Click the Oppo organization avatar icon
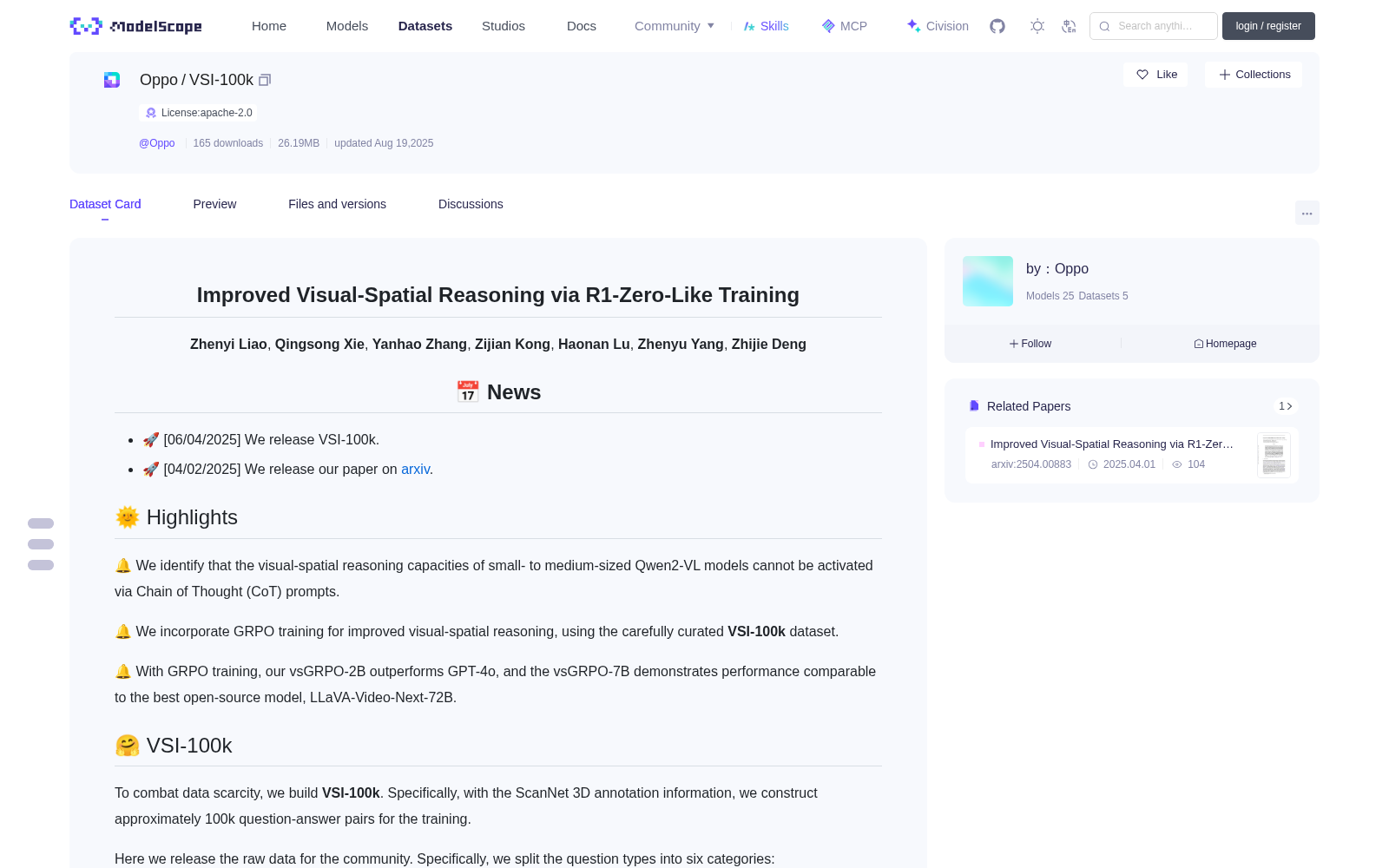Screen dimensions: 1389x868 (x=112, y=80)
